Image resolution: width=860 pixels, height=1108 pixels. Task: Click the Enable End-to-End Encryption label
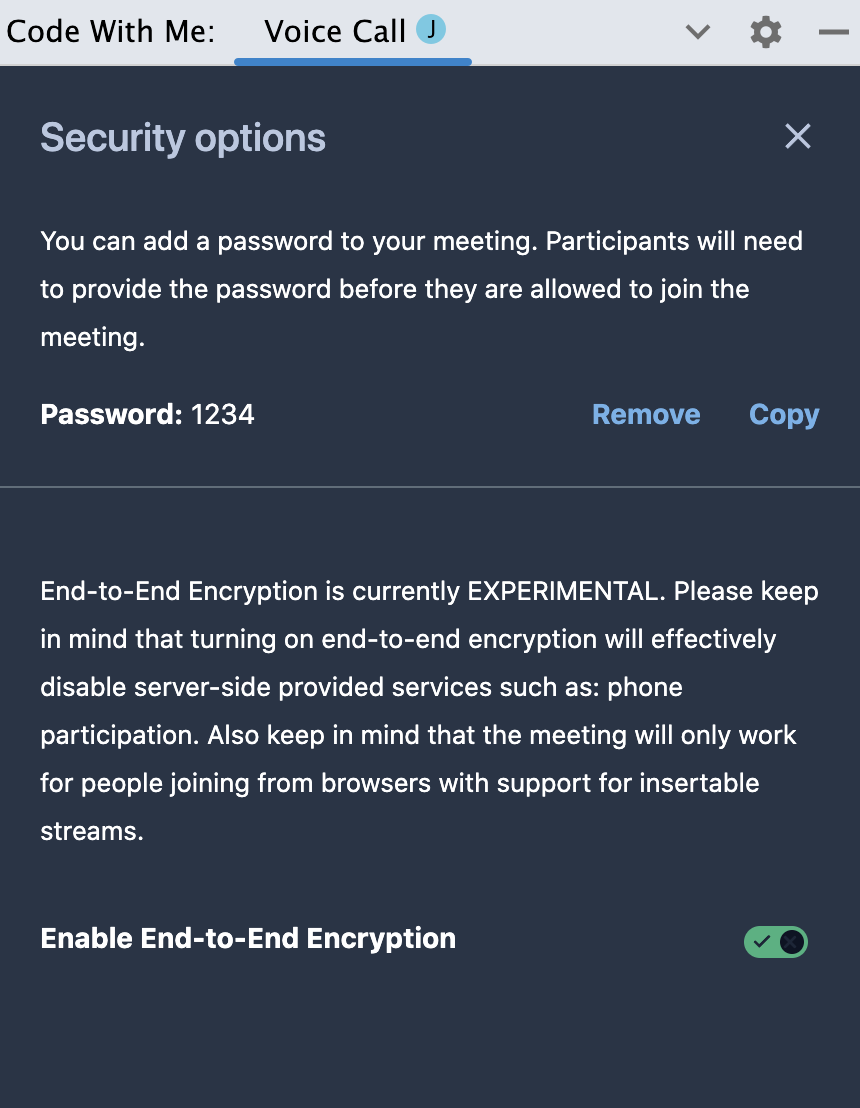pyautogui.click(x=248, y=938)
